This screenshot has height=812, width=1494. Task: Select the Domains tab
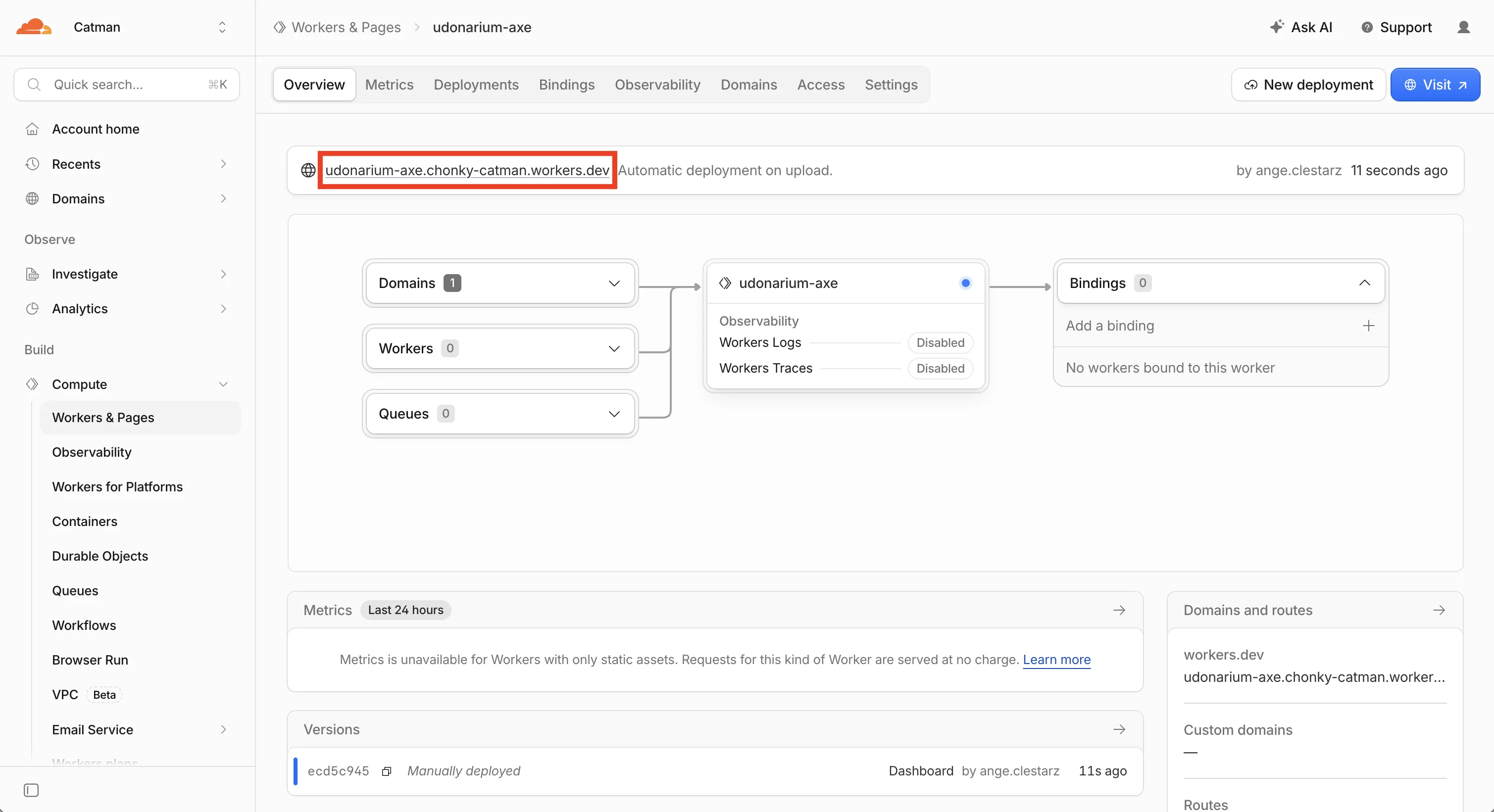[749, 85]
